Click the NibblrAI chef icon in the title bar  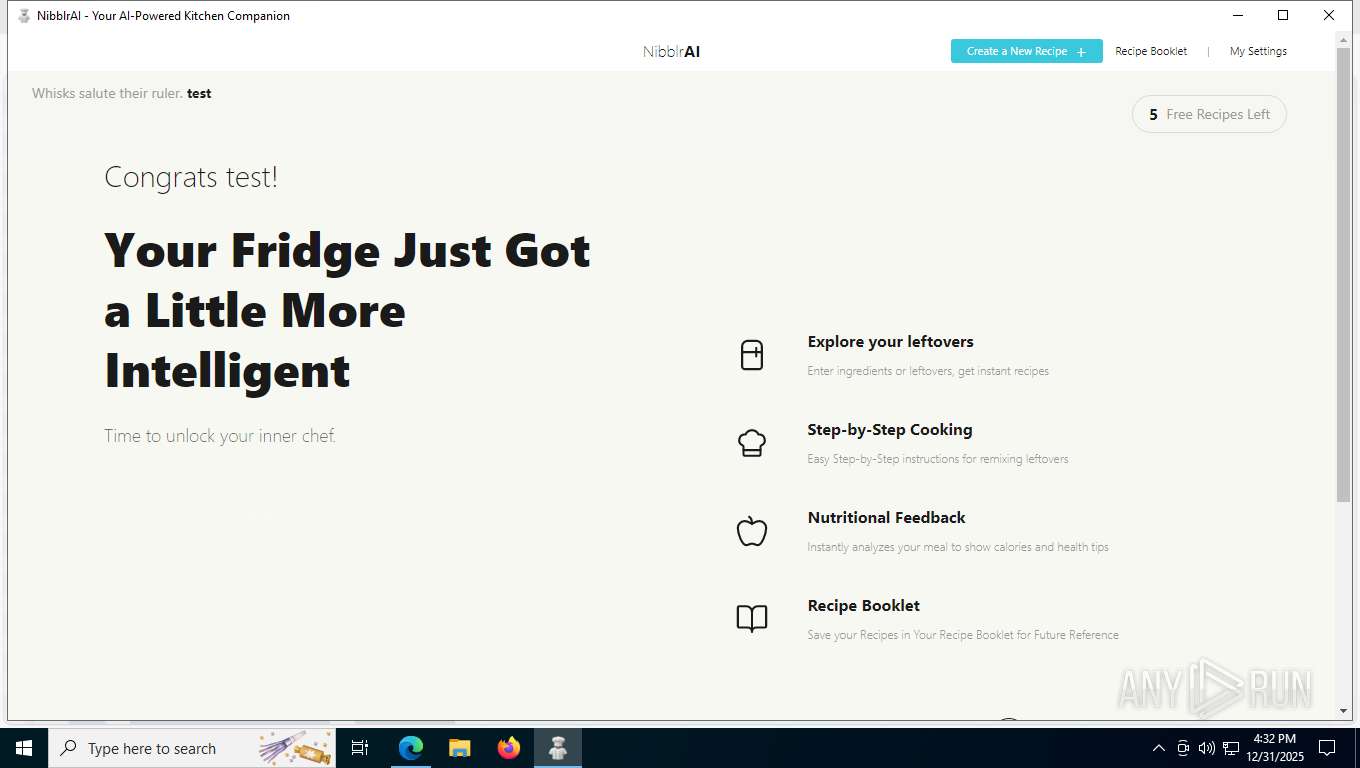pyautogui.click(x=24, y=16)
